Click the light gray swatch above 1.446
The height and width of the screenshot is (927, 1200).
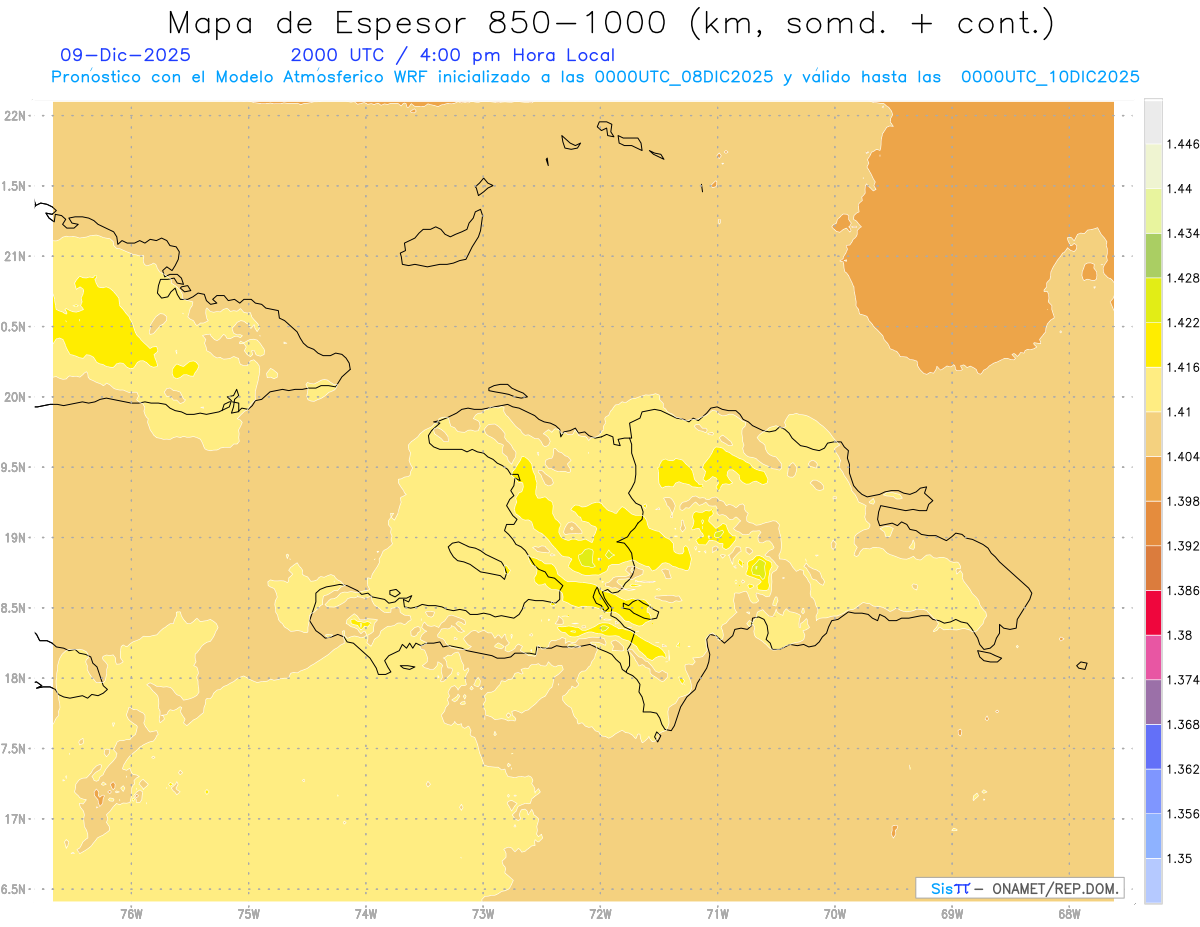pos(1153,121)
